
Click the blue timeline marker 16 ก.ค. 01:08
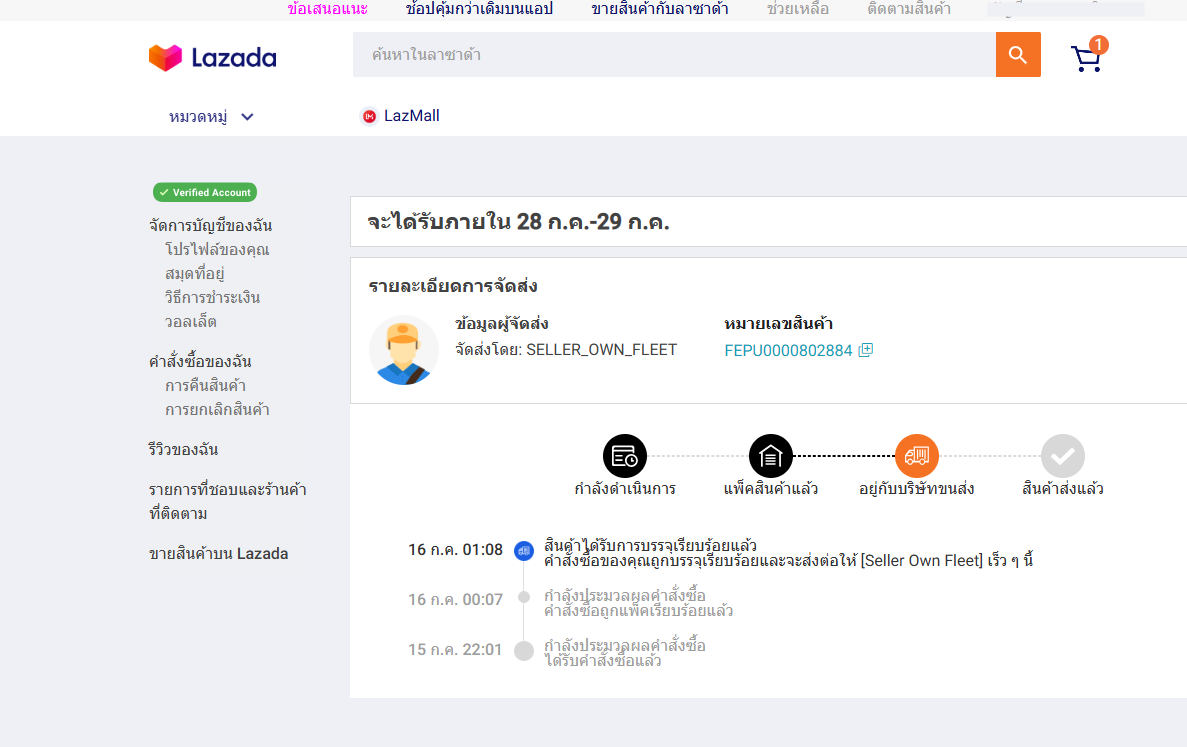pos(524,551)
